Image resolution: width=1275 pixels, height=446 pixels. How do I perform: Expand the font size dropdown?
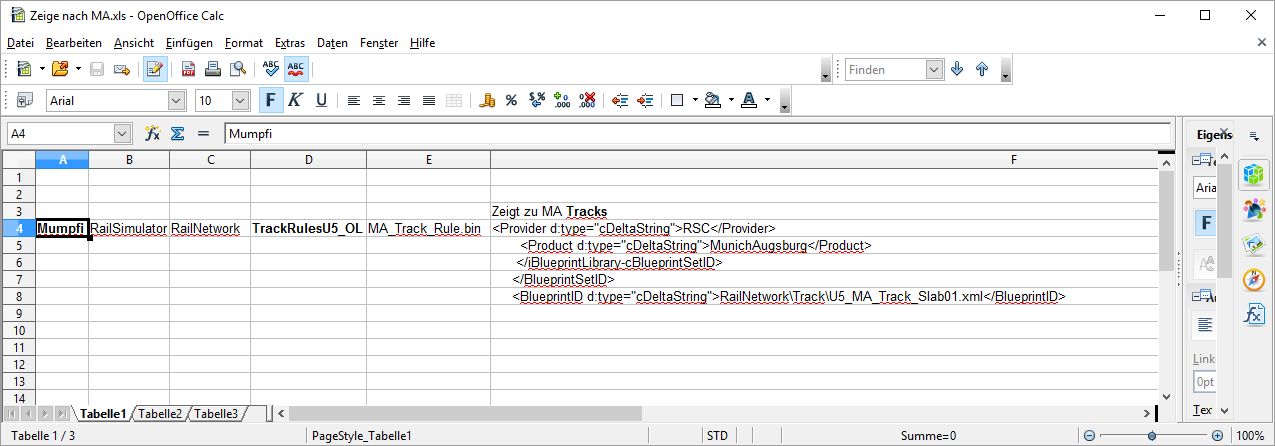tap(240, 100)
